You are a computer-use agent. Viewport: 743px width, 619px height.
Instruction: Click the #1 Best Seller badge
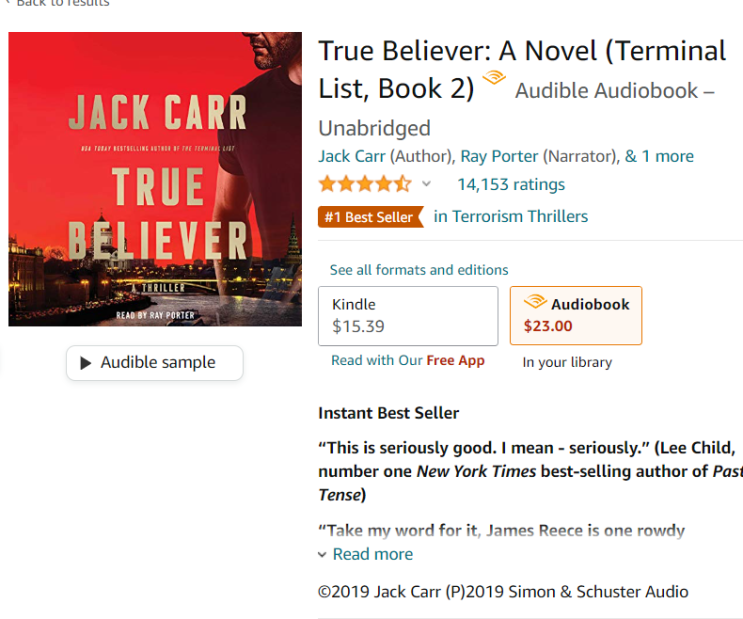(x=371, y=217)
